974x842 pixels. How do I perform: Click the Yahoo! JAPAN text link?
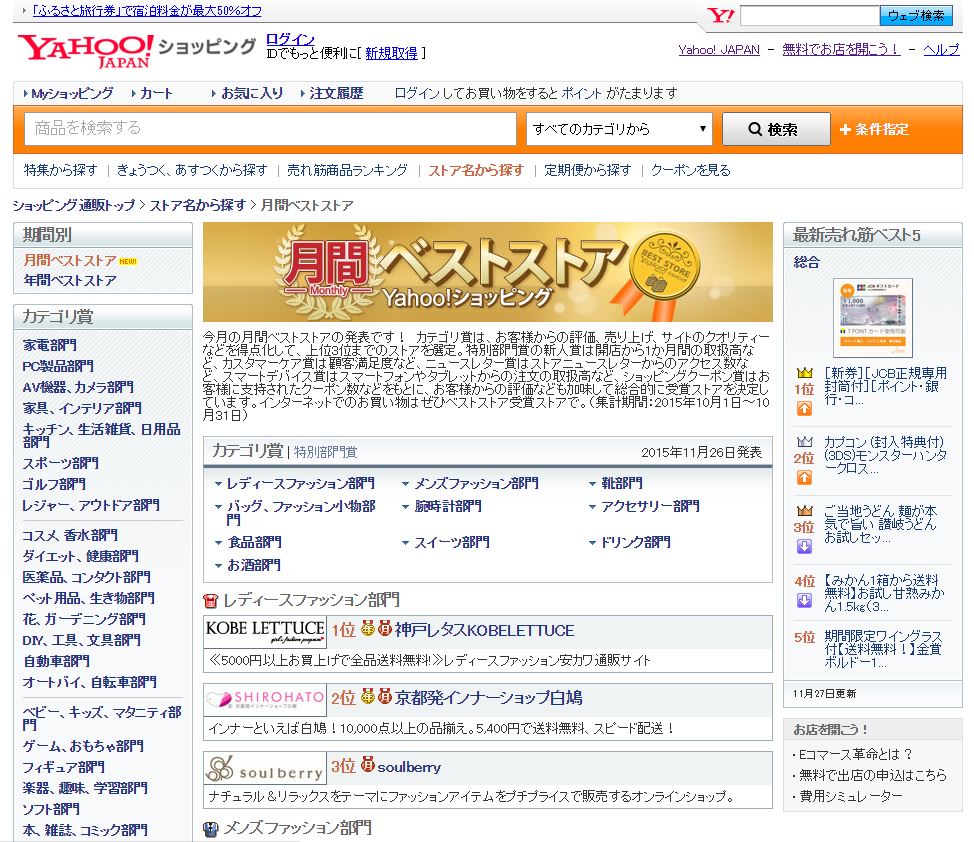[719, 50]
